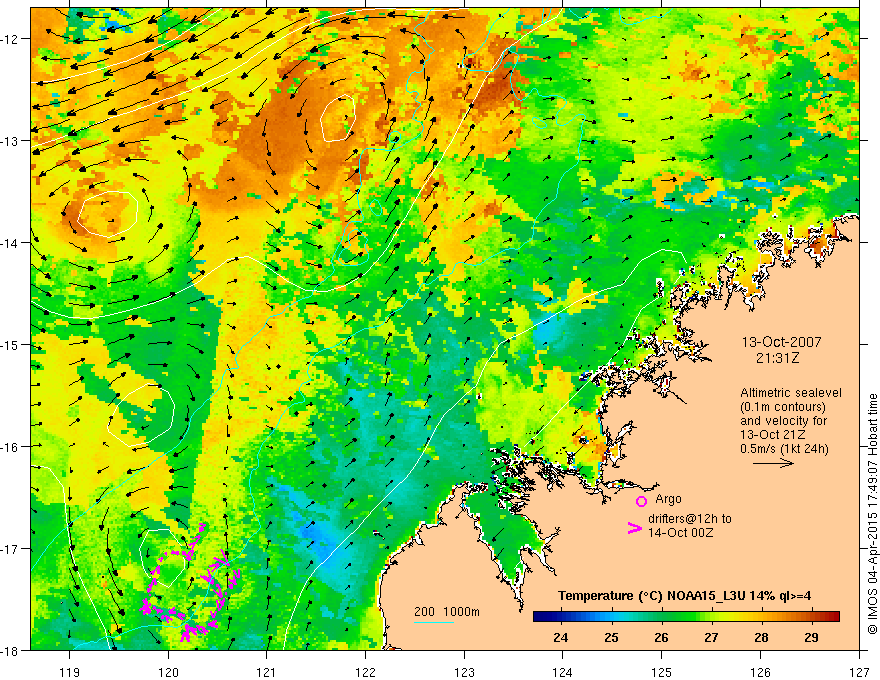Click the 'drifters@12h to' legend label
Image resolution: width=880 pixels, height=680 pixels.
click(690, 519)
